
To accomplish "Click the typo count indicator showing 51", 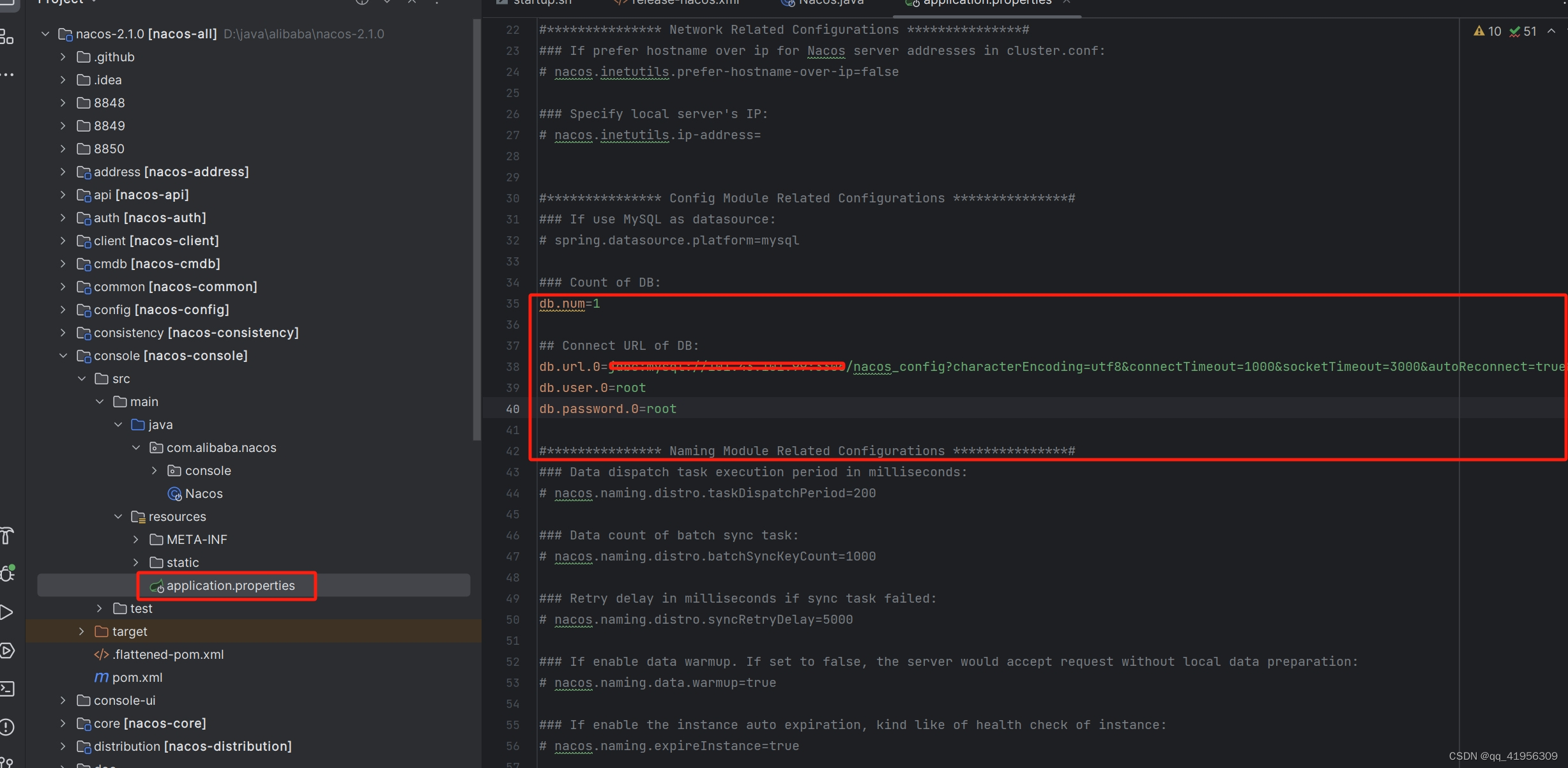I will pos(1523,31).
